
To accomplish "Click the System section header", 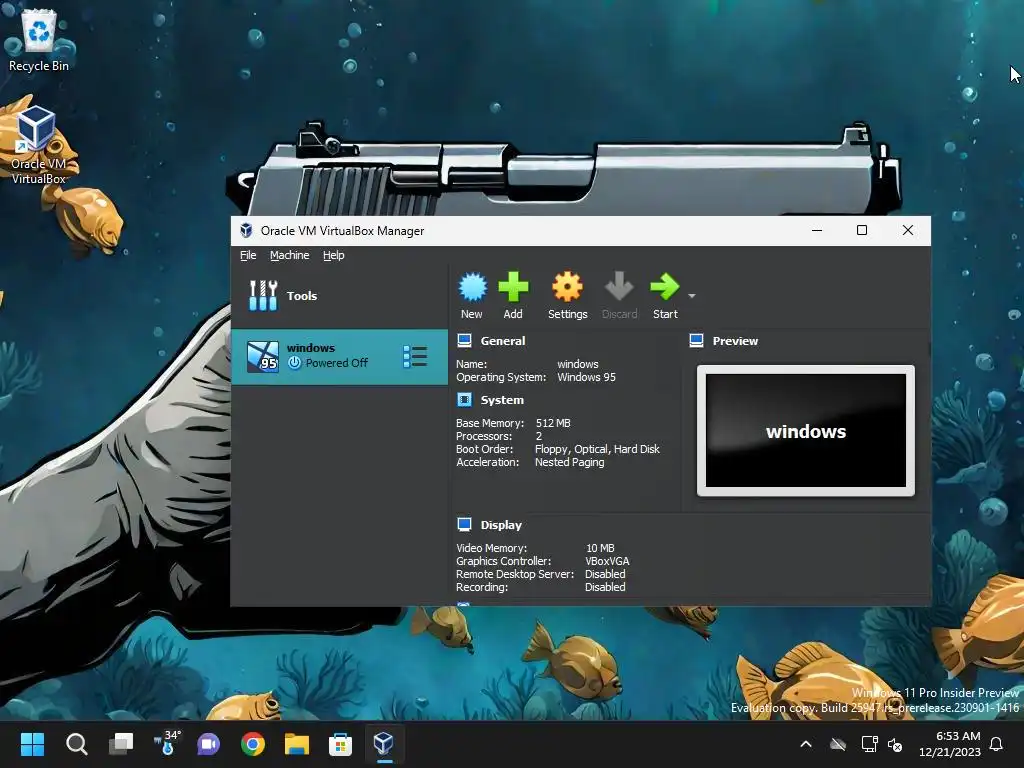I will click(x=502, y=400).
